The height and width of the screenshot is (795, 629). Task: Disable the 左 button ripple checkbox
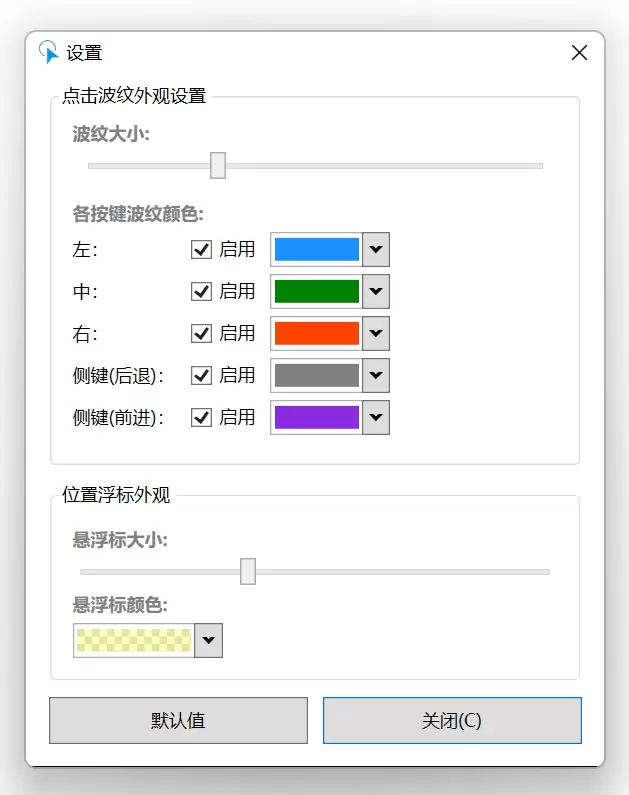[x=201, y=249]
